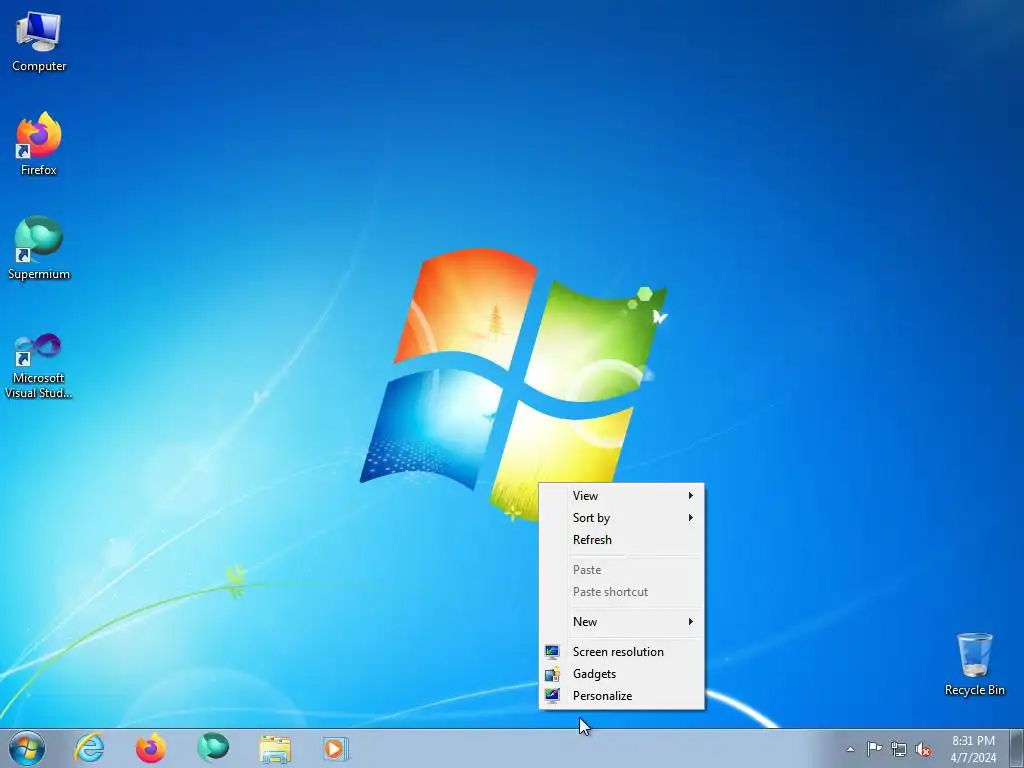Select the Recycle Bin icon
Screen dimensions: 1024x768
(x=974, y=664)
